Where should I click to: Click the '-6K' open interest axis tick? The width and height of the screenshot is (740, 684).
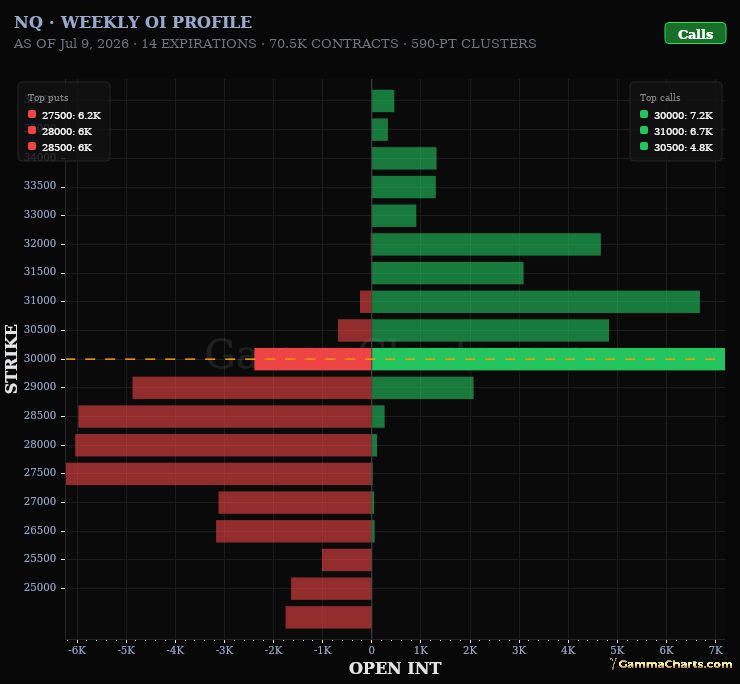pos(77,650)
